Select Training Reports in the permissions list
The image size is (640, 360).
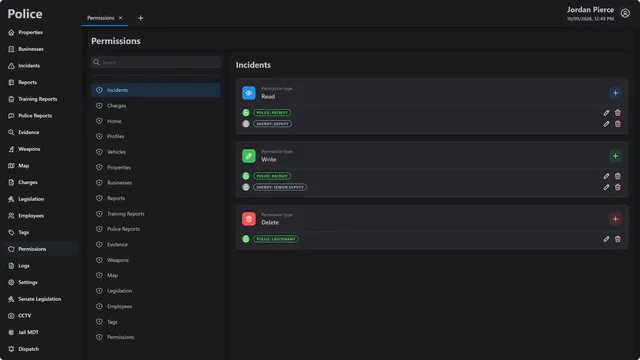156,214
